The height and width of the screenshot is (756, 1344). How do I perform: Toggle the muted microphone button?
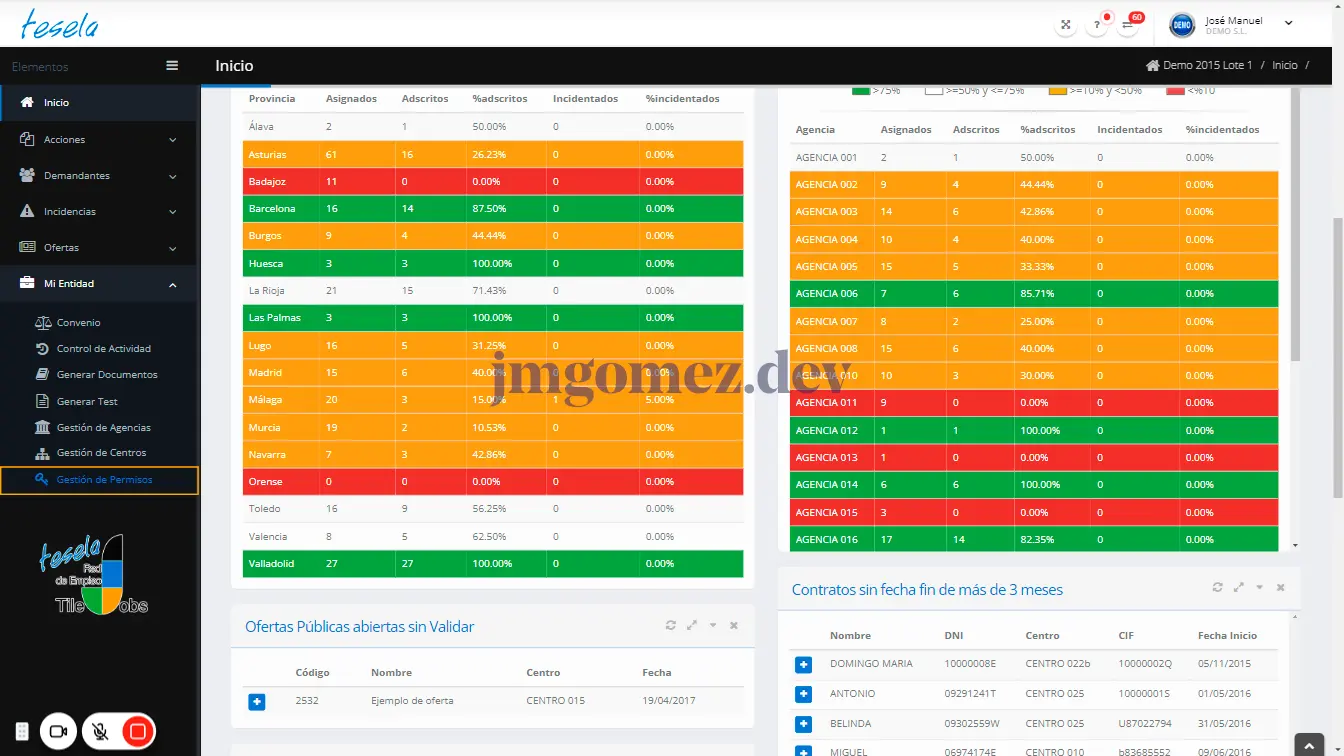tap(100, 732)
